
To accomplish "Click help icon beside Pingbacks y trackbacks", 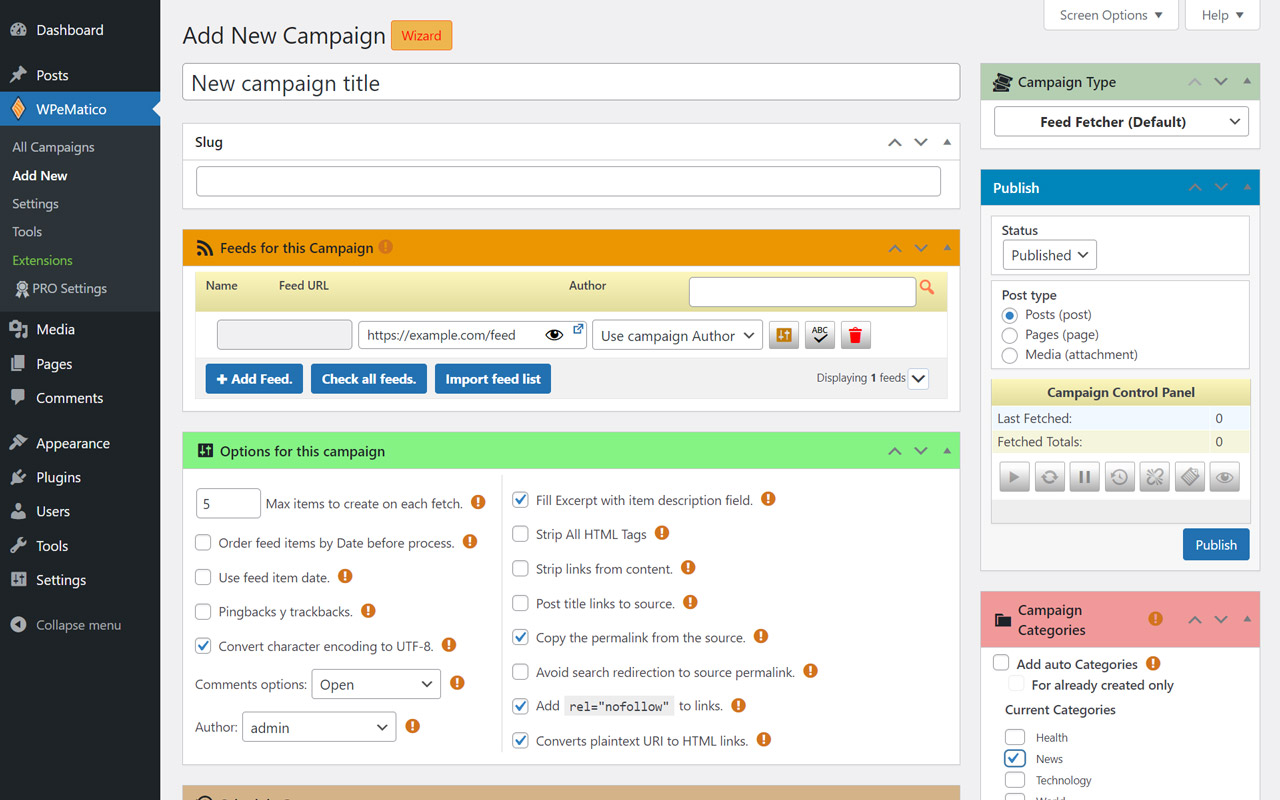I will [x=368, y=610].
